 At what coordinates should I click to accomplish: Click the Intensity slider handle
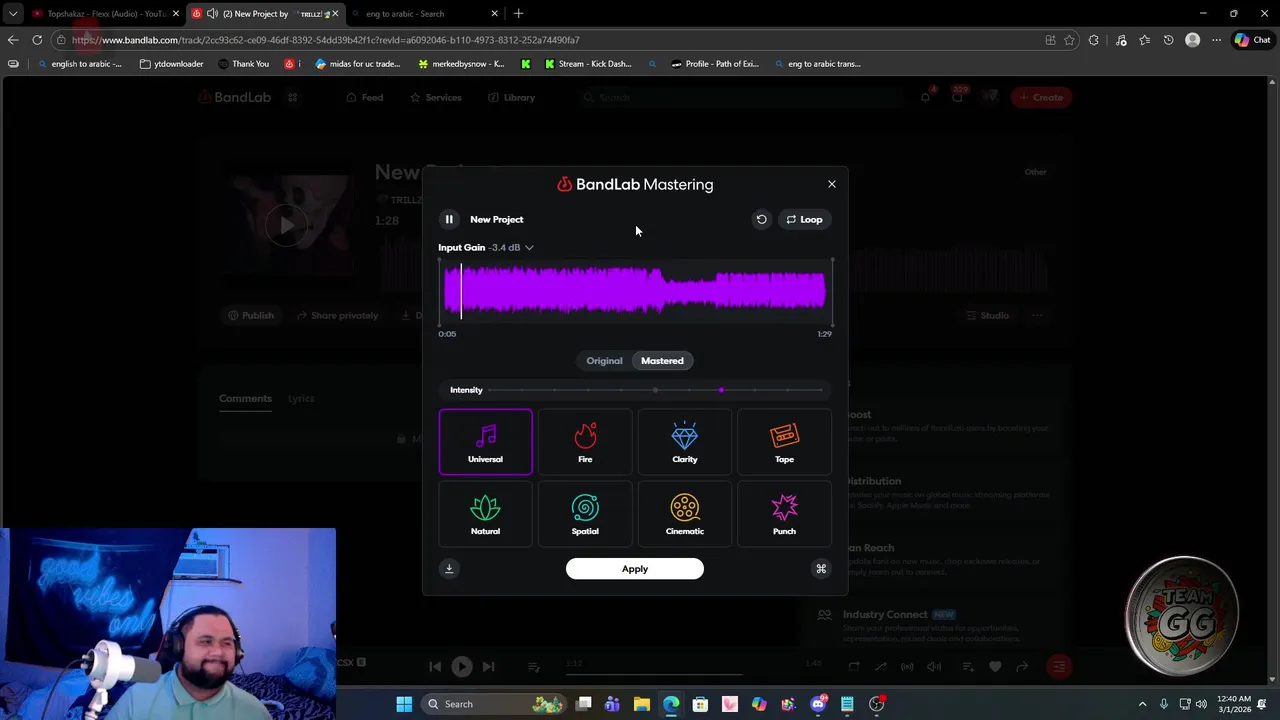[x=721, y=390]
